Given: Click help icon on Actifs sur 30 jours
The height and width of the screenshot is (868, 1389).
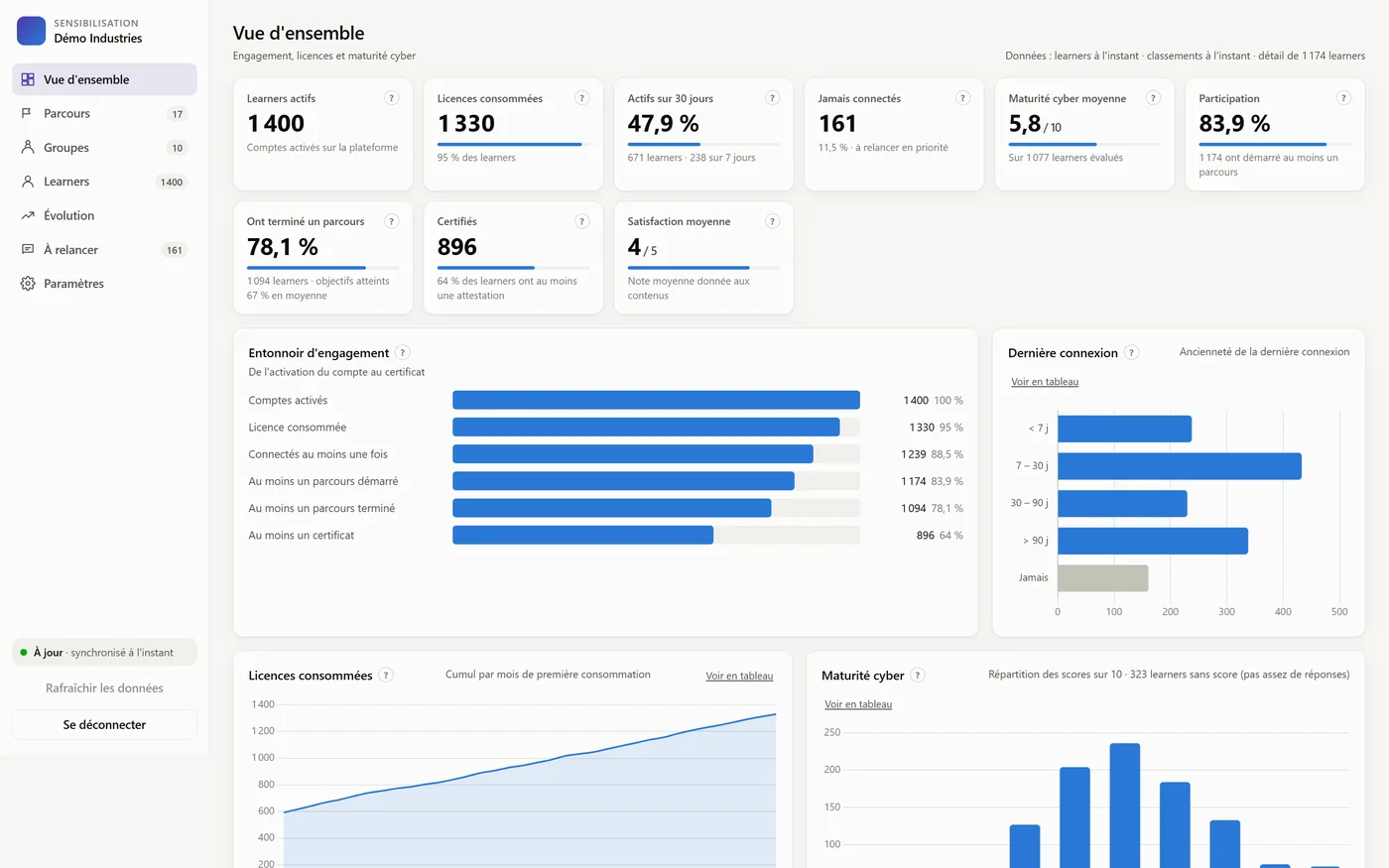Looking at the screenshot, I should pyautogui.click(x=773, y=98).
